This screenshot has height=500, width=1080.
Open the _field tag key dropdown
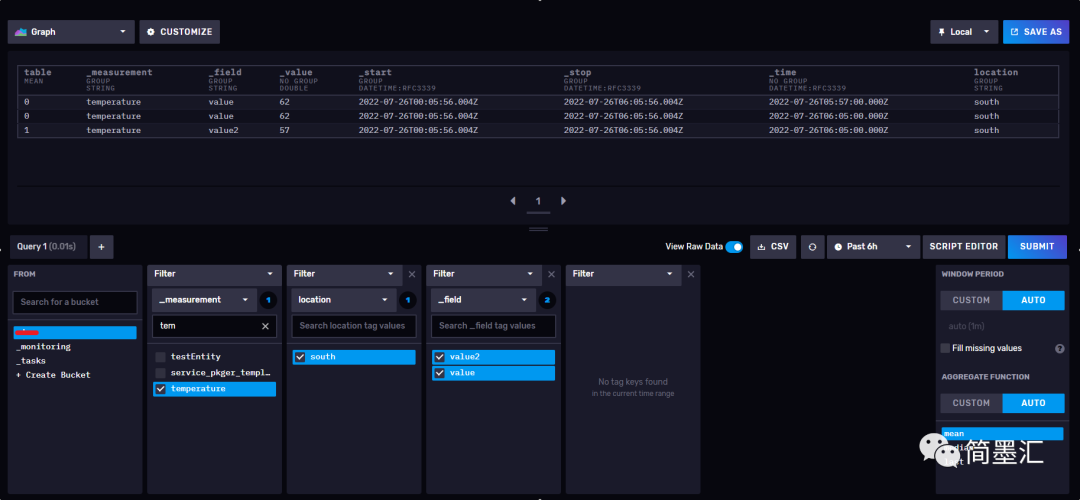(484, 300)
